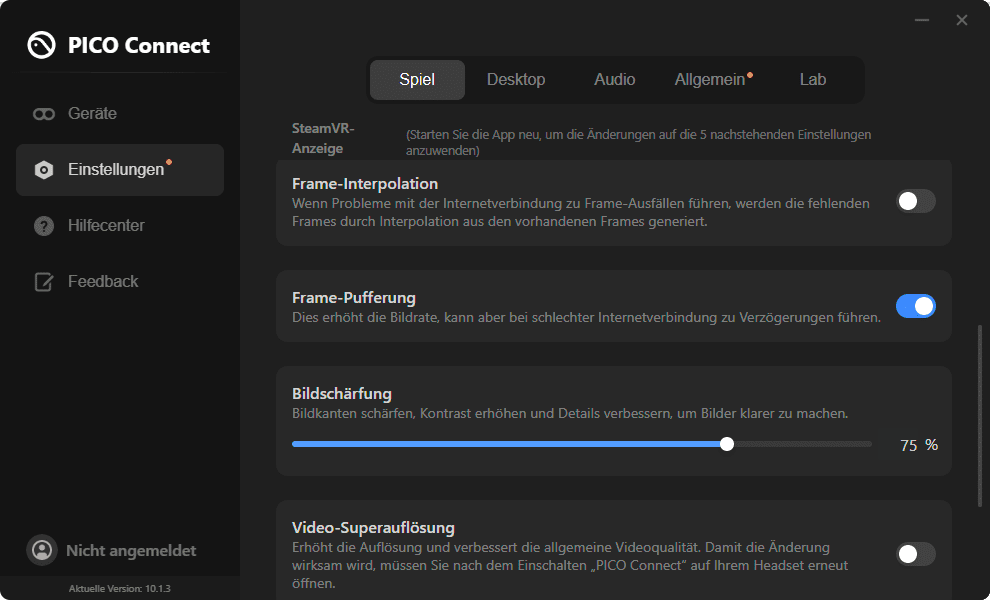Click the Bildschärfung slider handle
990x600 pixels.
(x=727, y=444)
